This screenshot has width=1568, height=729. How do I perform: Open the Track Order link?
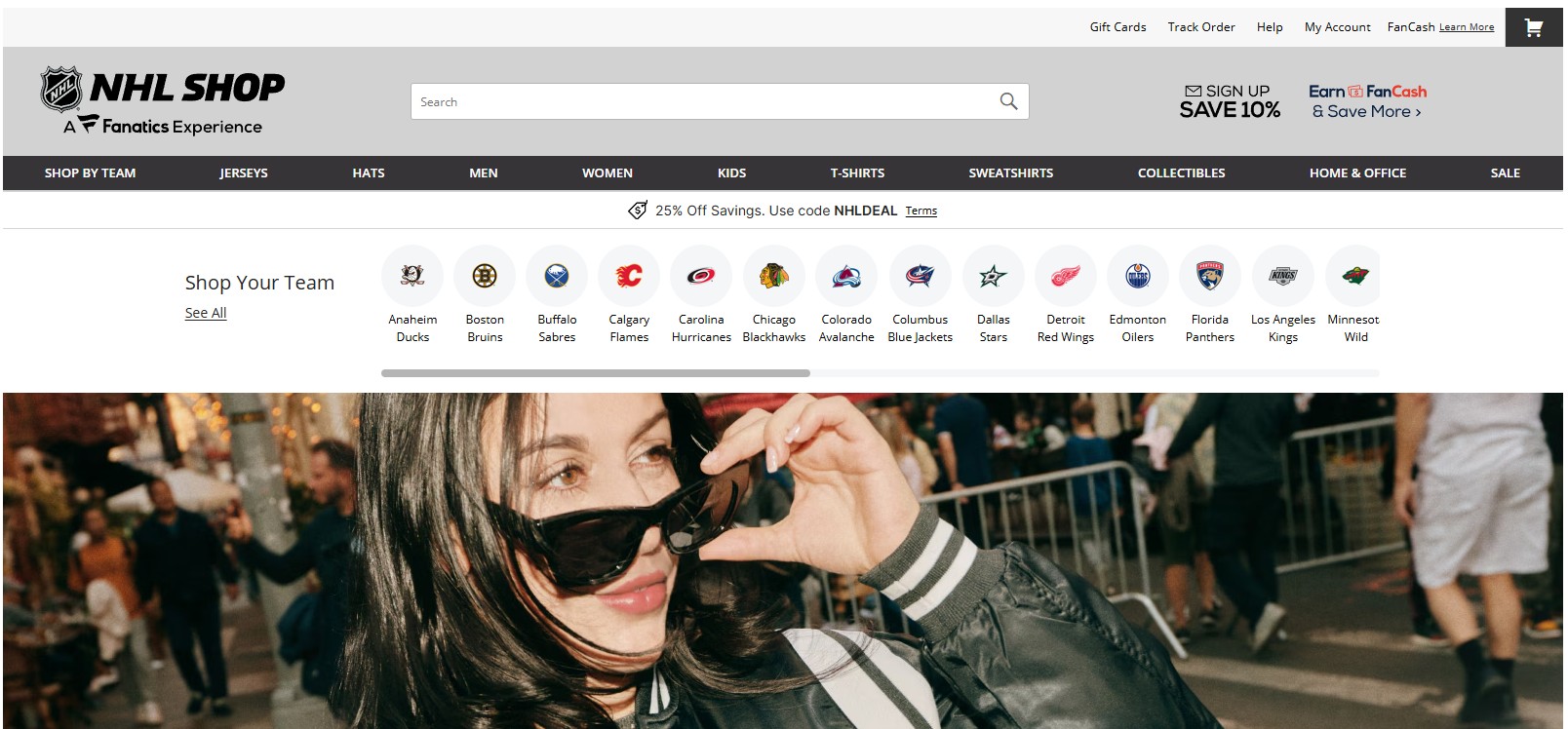(1201, 27)
